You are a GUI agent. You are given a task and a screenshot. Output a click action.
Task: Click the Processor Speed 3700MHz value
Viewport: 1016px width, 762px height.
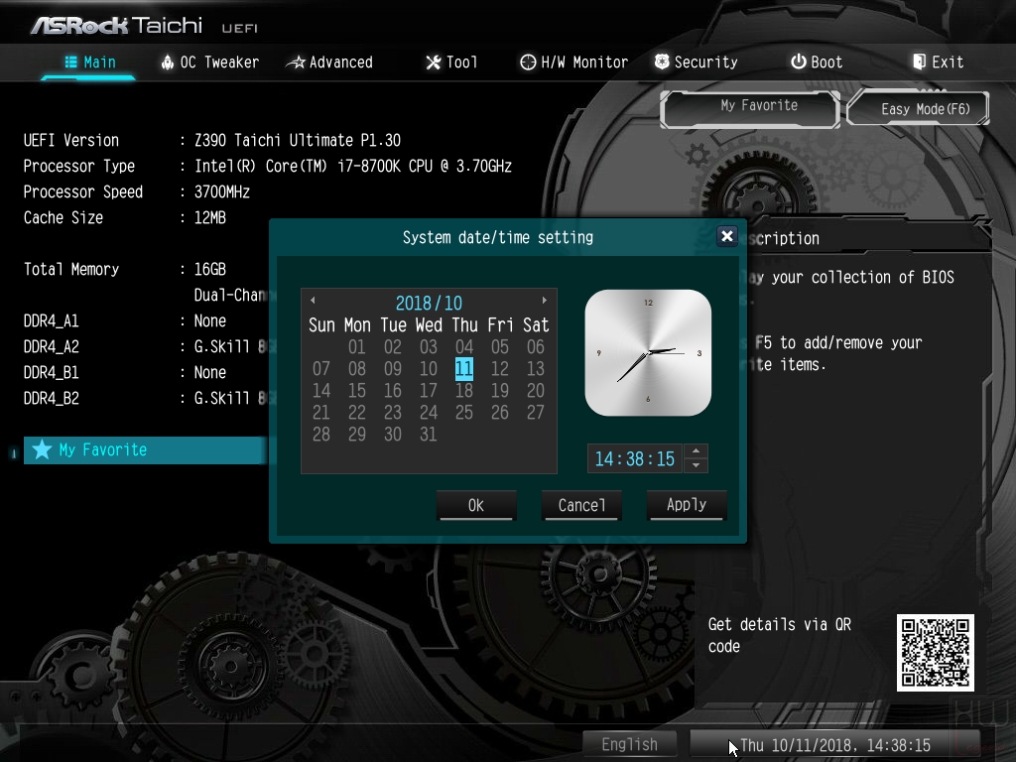222,192
